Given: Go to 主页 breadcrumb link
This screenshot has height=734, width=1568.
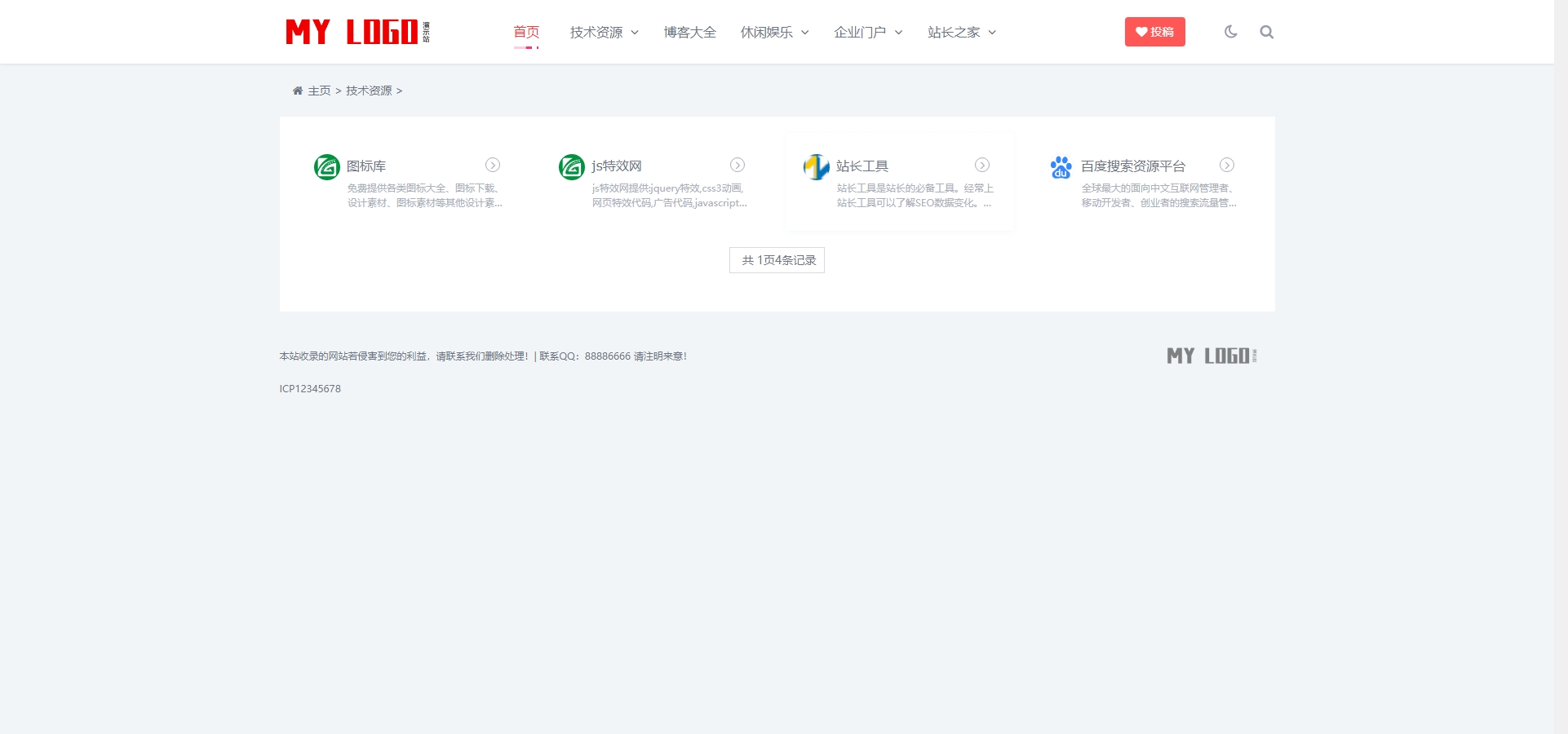Looking at the screenshot, I should click(319, 91).
